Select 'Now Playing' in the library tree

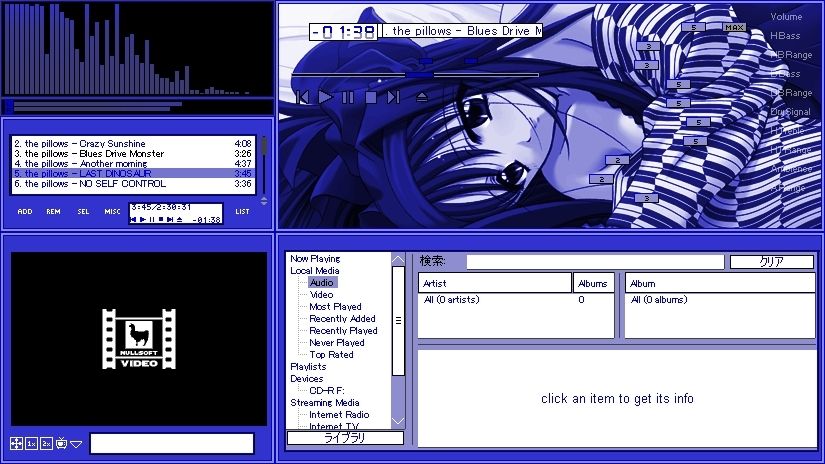click(x=315, y=259)
